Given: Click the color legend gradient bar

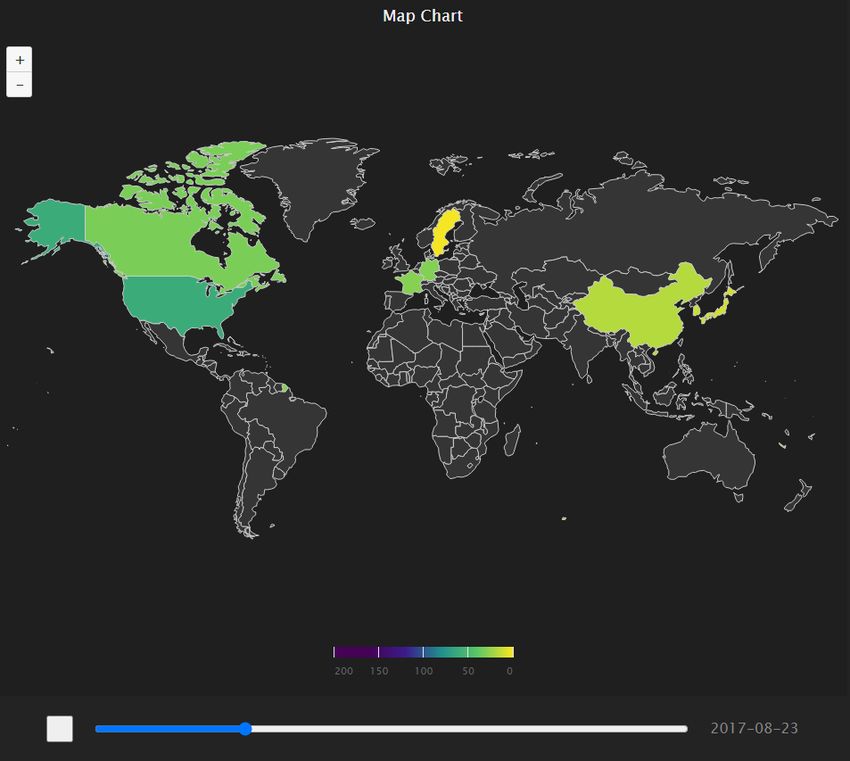Looking at the screenshot, I should pyautogui.click(x=423, y=652).
